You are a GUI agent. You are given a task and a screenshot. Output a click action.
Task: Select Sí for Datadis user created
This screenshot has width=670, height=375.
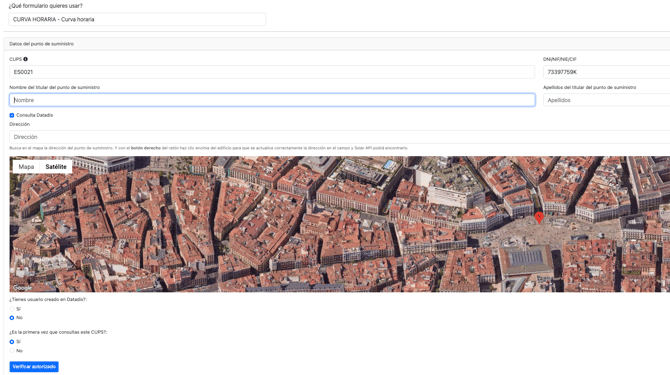(x=12, y=309)
